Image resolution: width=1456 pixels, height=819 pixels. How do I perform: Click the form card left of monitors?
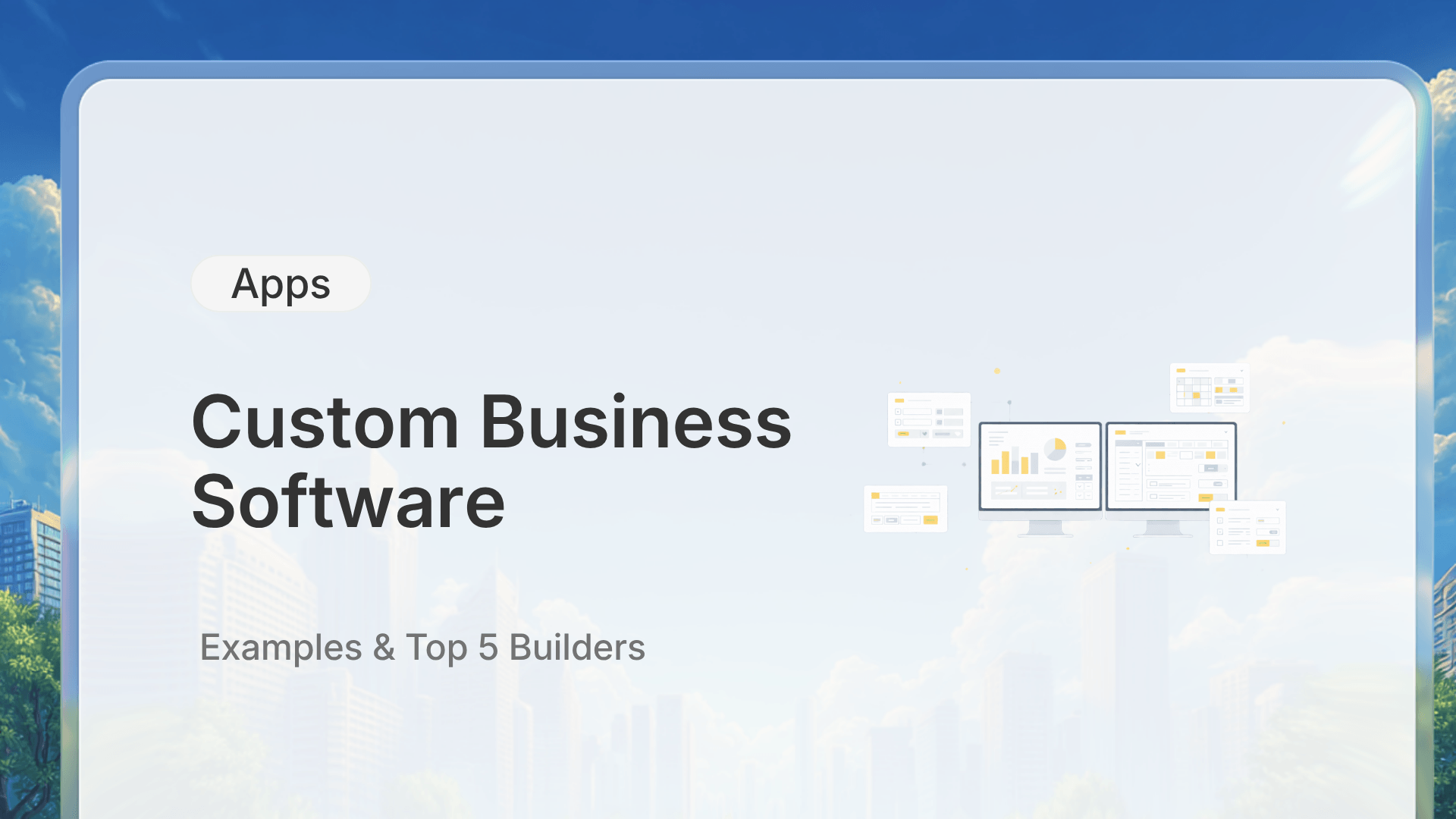point(929,419)
